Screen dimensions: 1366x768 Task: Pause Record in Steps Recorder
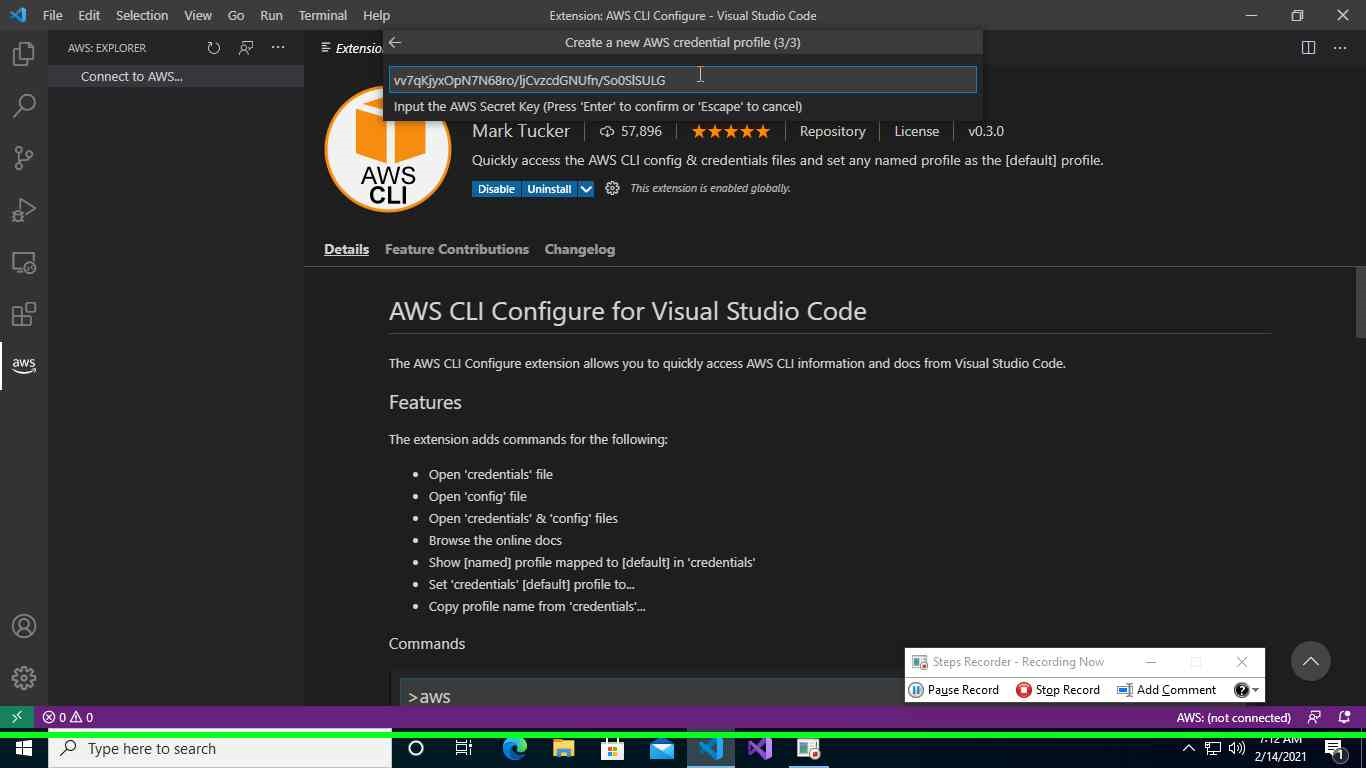click(x=954, y=690)
